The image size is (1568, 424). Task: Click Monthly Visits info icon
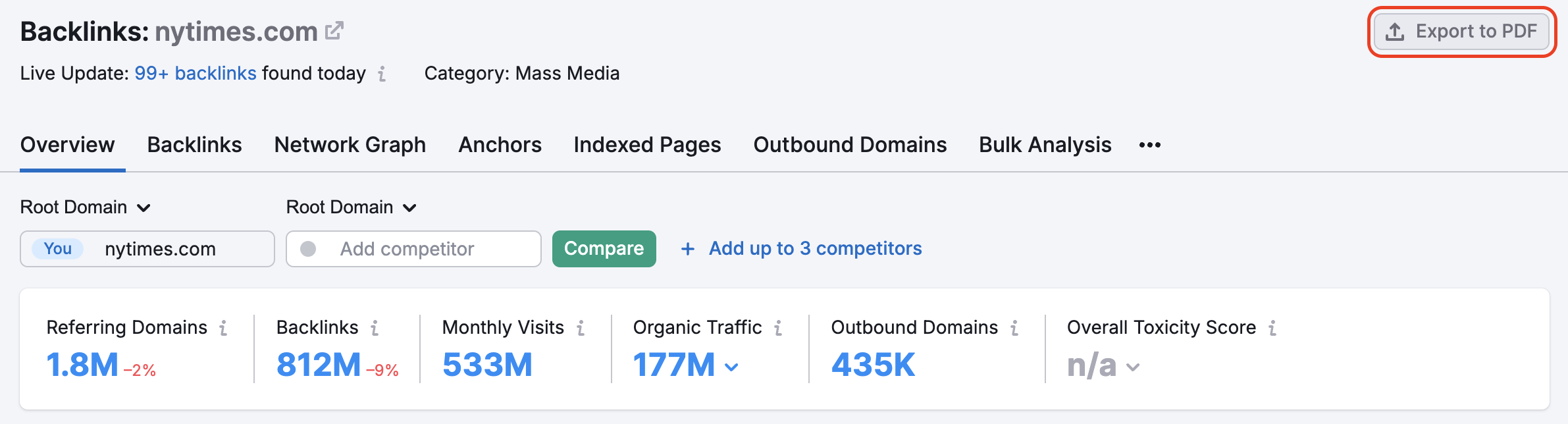click(581, 328)
